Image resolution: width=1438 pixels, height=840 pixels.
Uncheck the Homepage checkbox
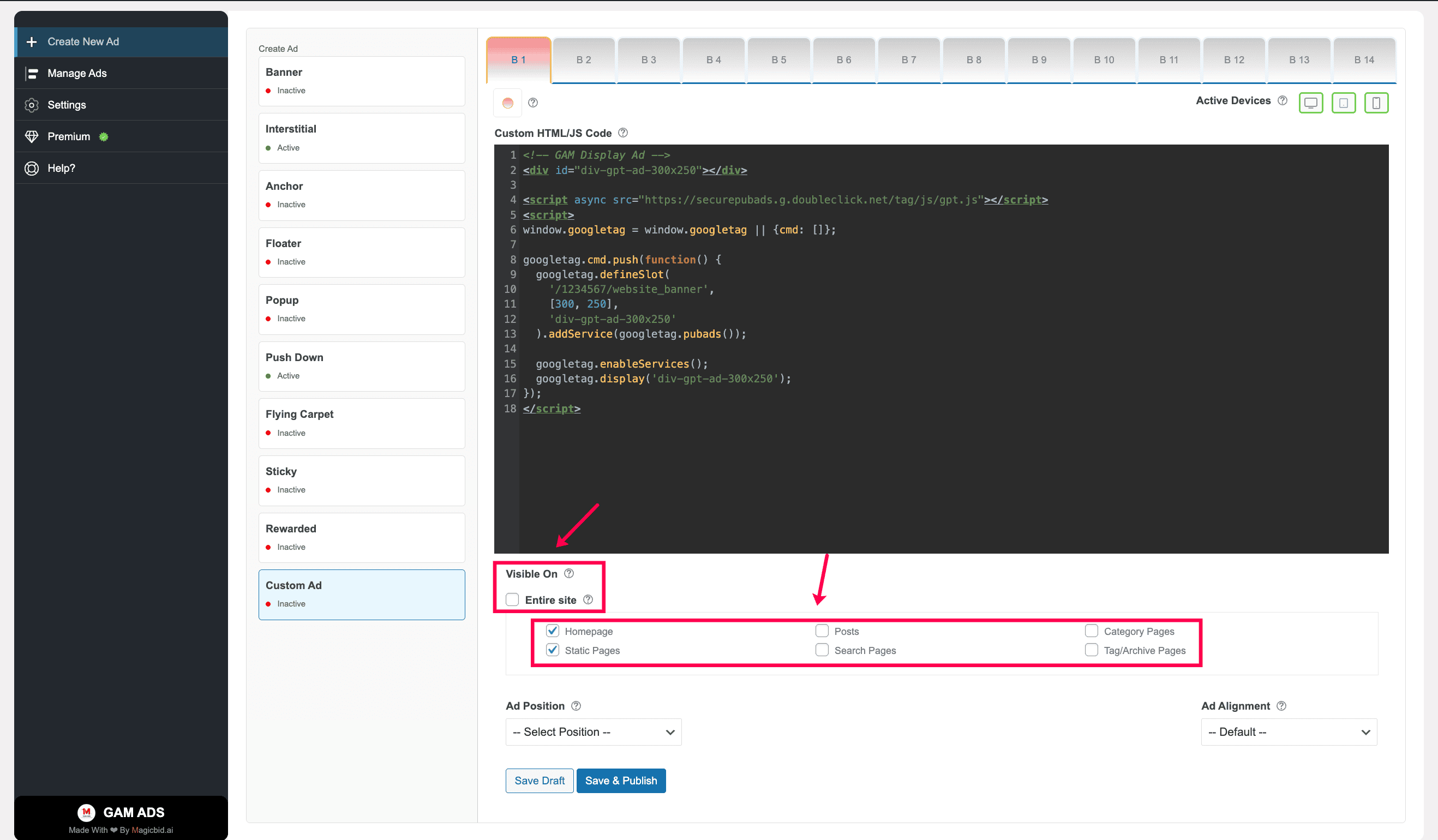(x=553, y=631)
